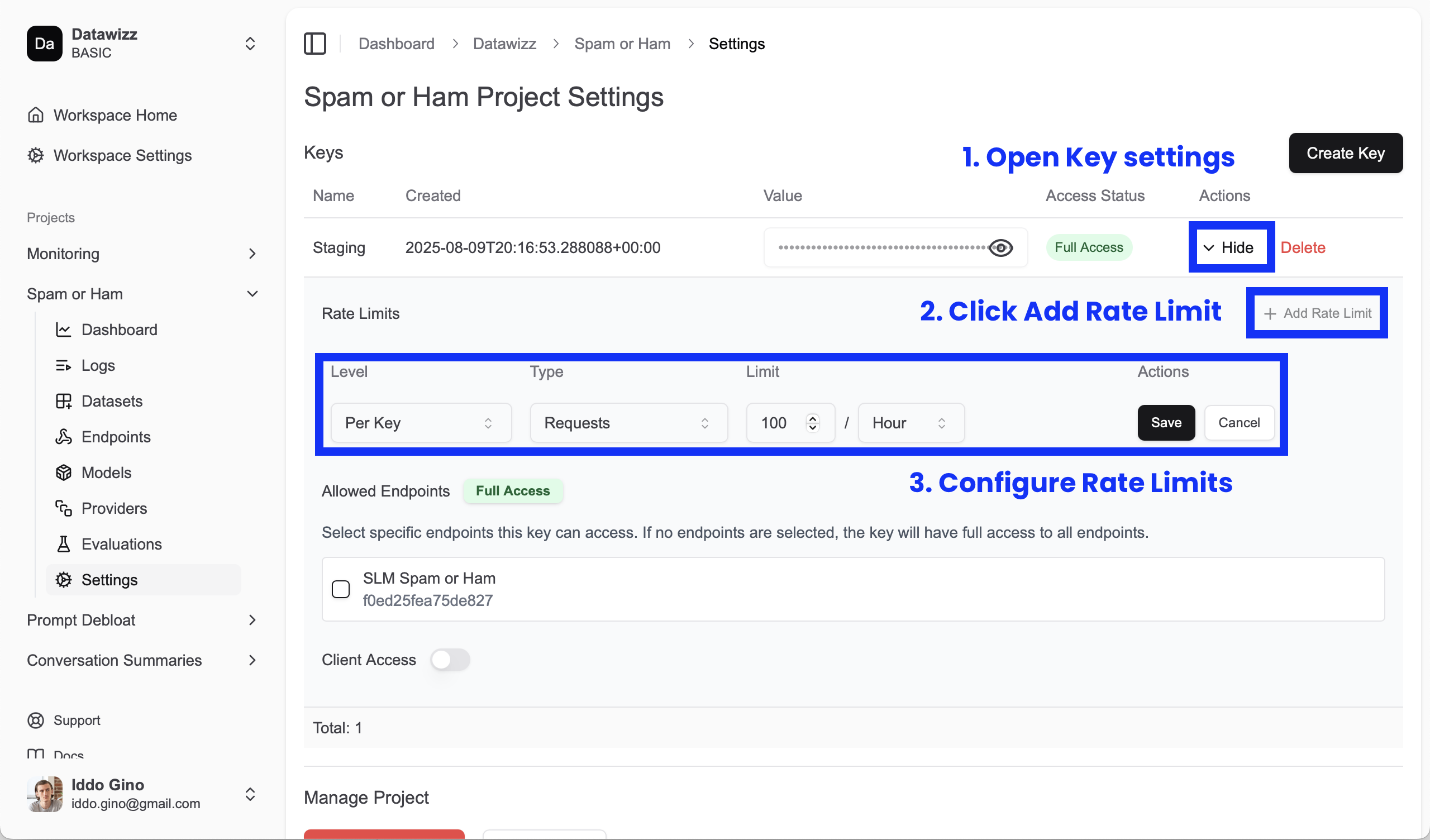This screenshot has height=840, width=1430.
Task: Click the rate limit value input field
Action: [x=778, y=422]
